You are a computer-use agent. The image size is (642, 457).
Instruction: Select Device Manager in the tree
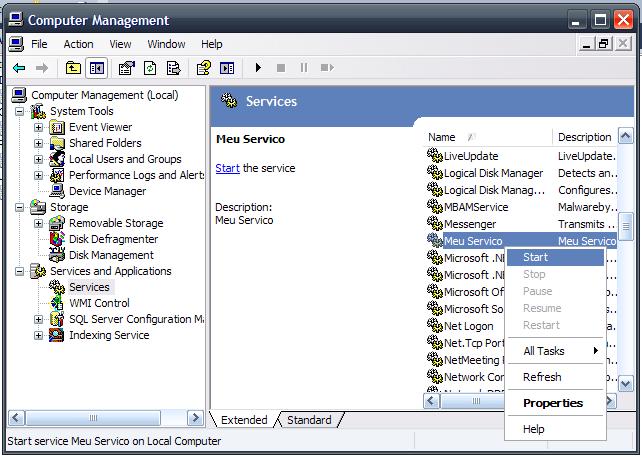107,191
